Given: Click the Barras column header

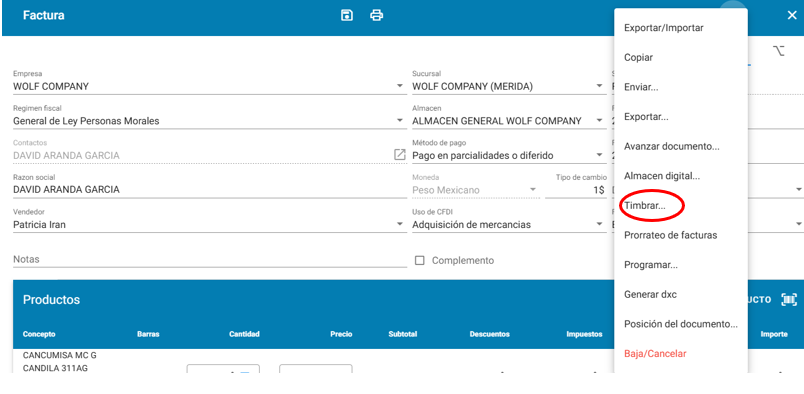Looking at the screenshot, I should tap(148, 334).
